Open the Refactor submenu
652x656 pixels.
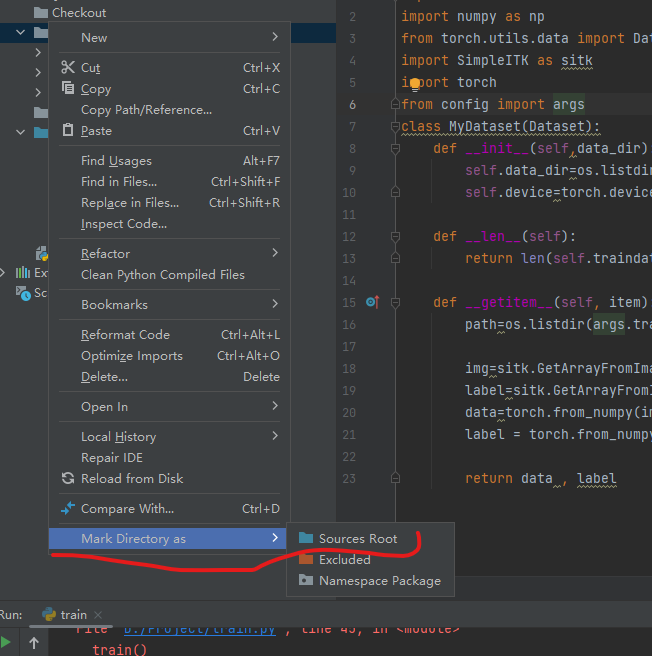pyautogui.click(x=169, y=254)
